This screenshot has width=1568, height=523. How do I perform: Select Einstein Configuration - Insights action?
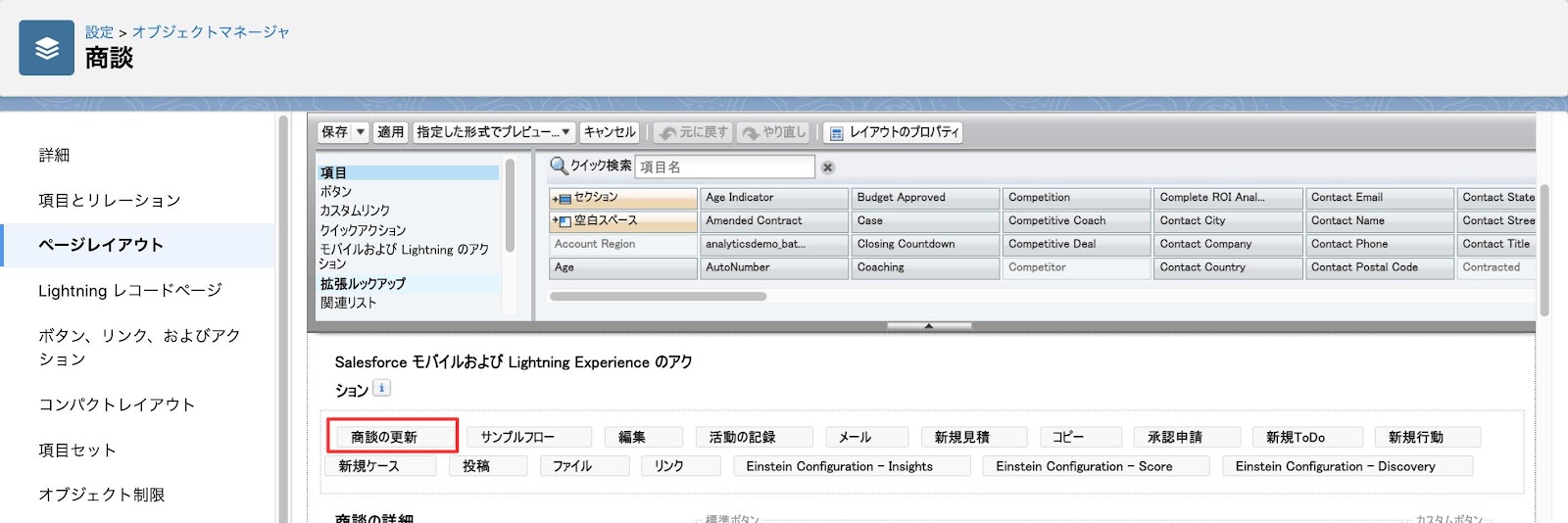[852, 466]
